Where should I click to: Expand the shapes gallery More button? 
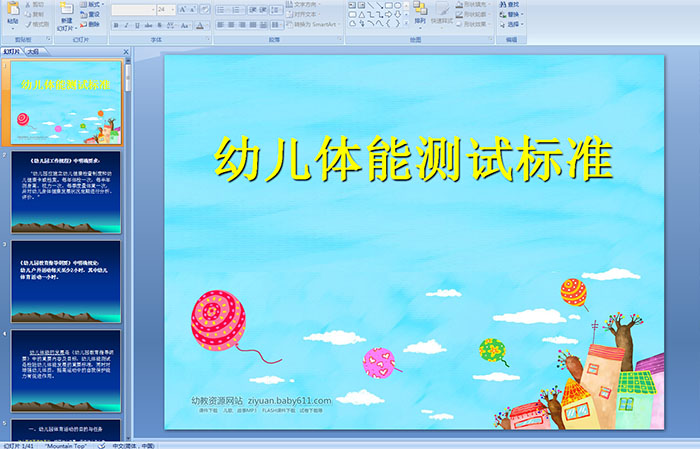click(406, 23)
